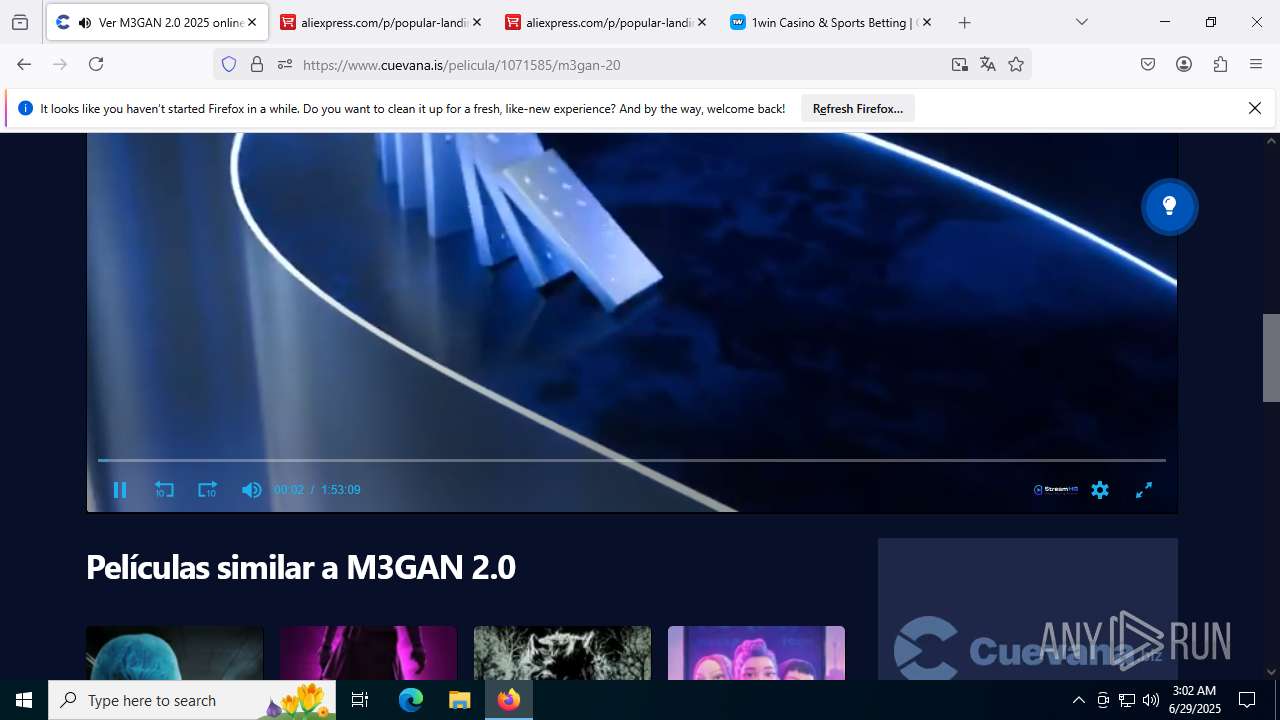Show hidden system tray icons
1280x720 pixels.
click(1078, 700)
